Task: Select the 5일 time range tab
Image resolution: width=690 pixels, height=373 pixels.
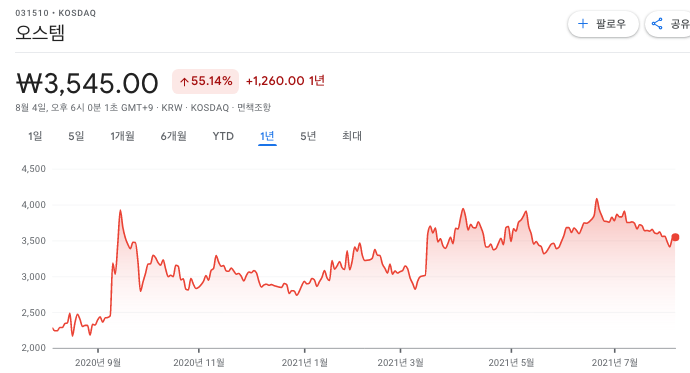Action: [x=76, y=136]
